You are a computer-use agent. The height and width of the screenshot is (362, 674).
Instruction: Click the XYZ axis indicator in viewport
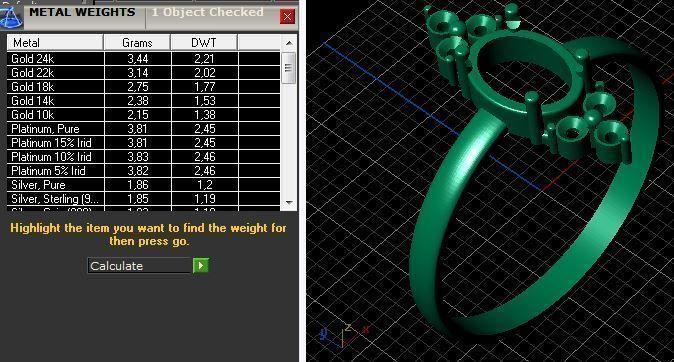point(344,335)
